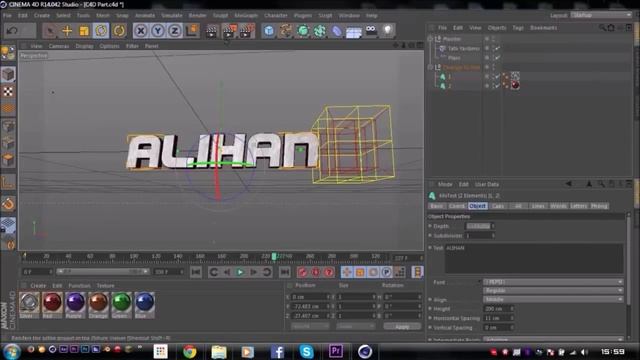Select the Live Selection arrow tool

coord(50,31)
